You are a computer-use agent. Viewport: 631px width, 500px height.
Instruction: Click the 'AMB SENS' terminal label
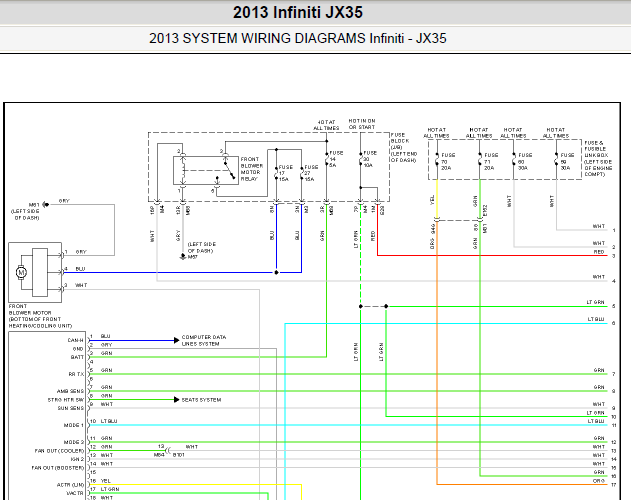tap(70, 391)
